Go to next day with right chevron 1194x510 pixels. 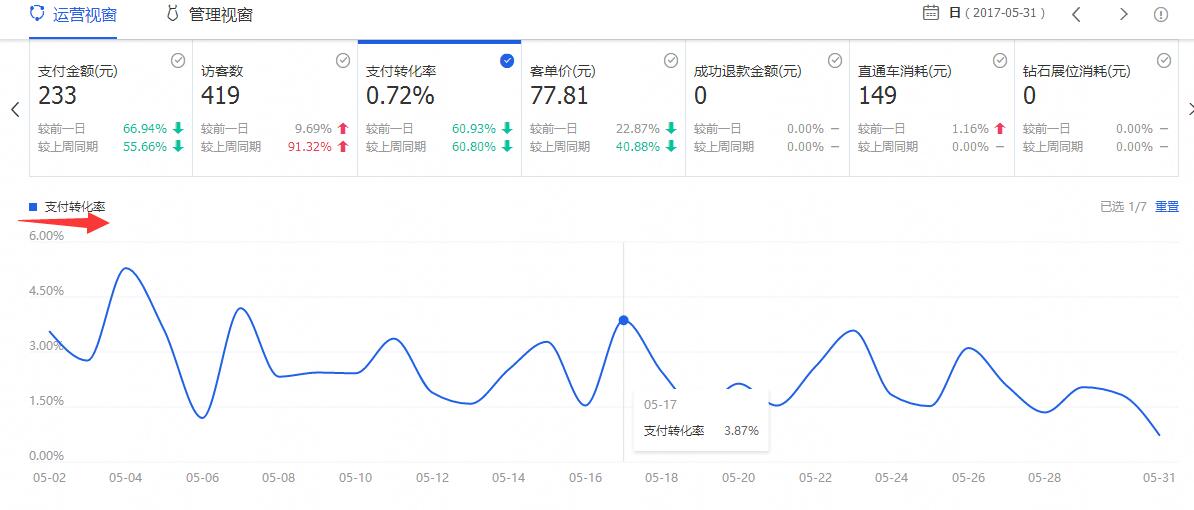pyautogui.click(x=1123, y=14)
